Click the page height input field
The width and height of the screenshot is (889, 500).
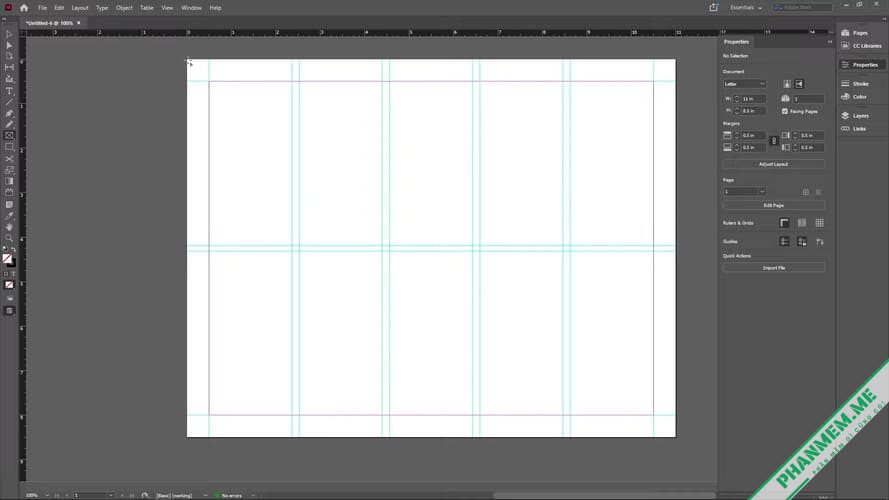pos(753,111)
